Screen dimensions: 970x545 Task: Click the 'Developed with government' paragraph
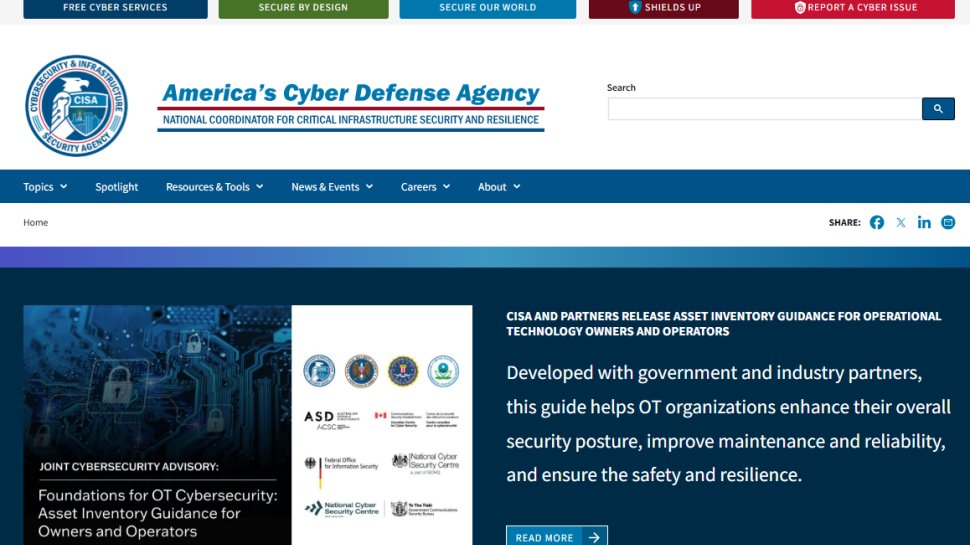point(729,424)
